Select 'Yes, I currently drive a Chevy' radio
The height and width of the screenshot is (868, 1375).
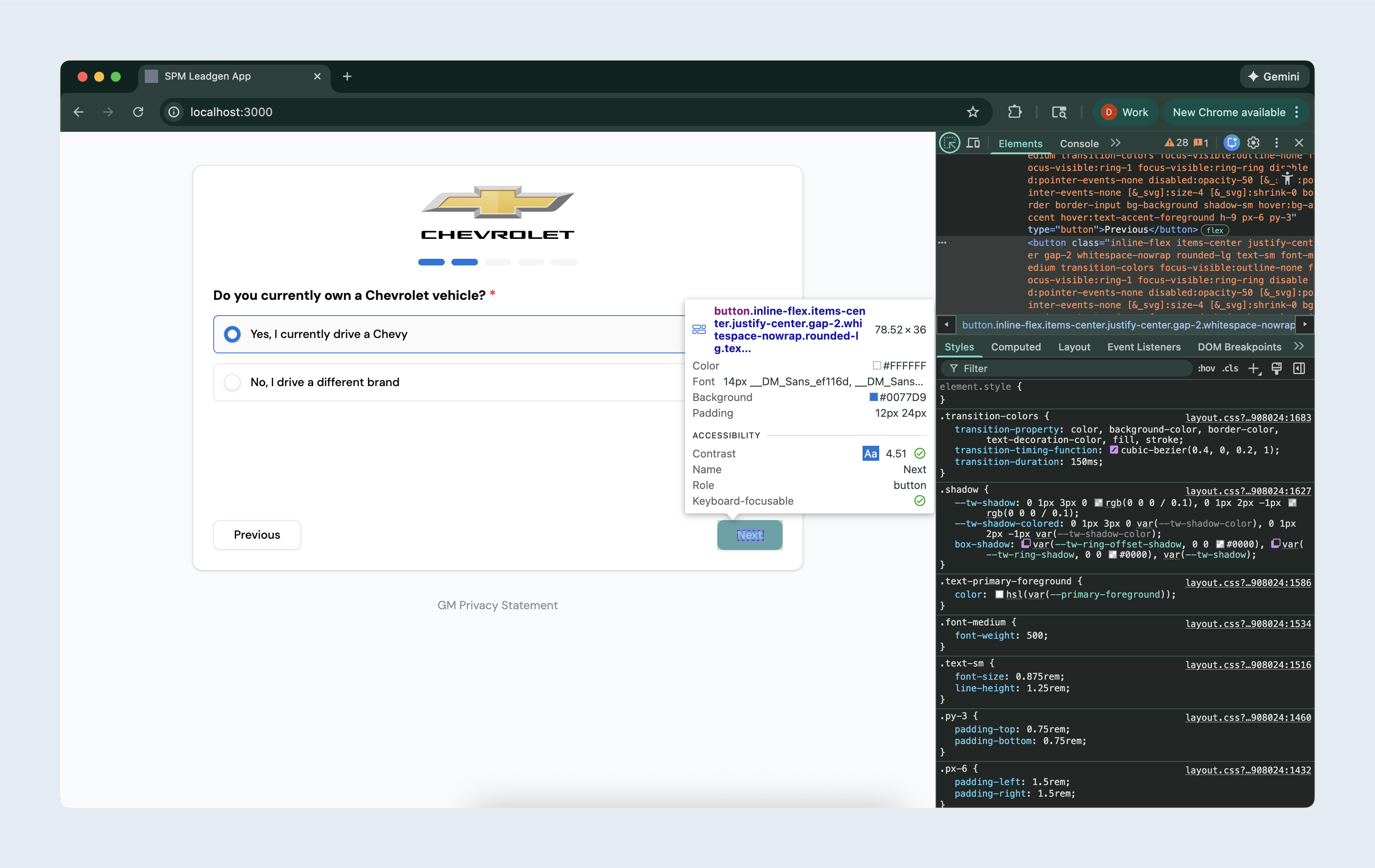(232, 334)
